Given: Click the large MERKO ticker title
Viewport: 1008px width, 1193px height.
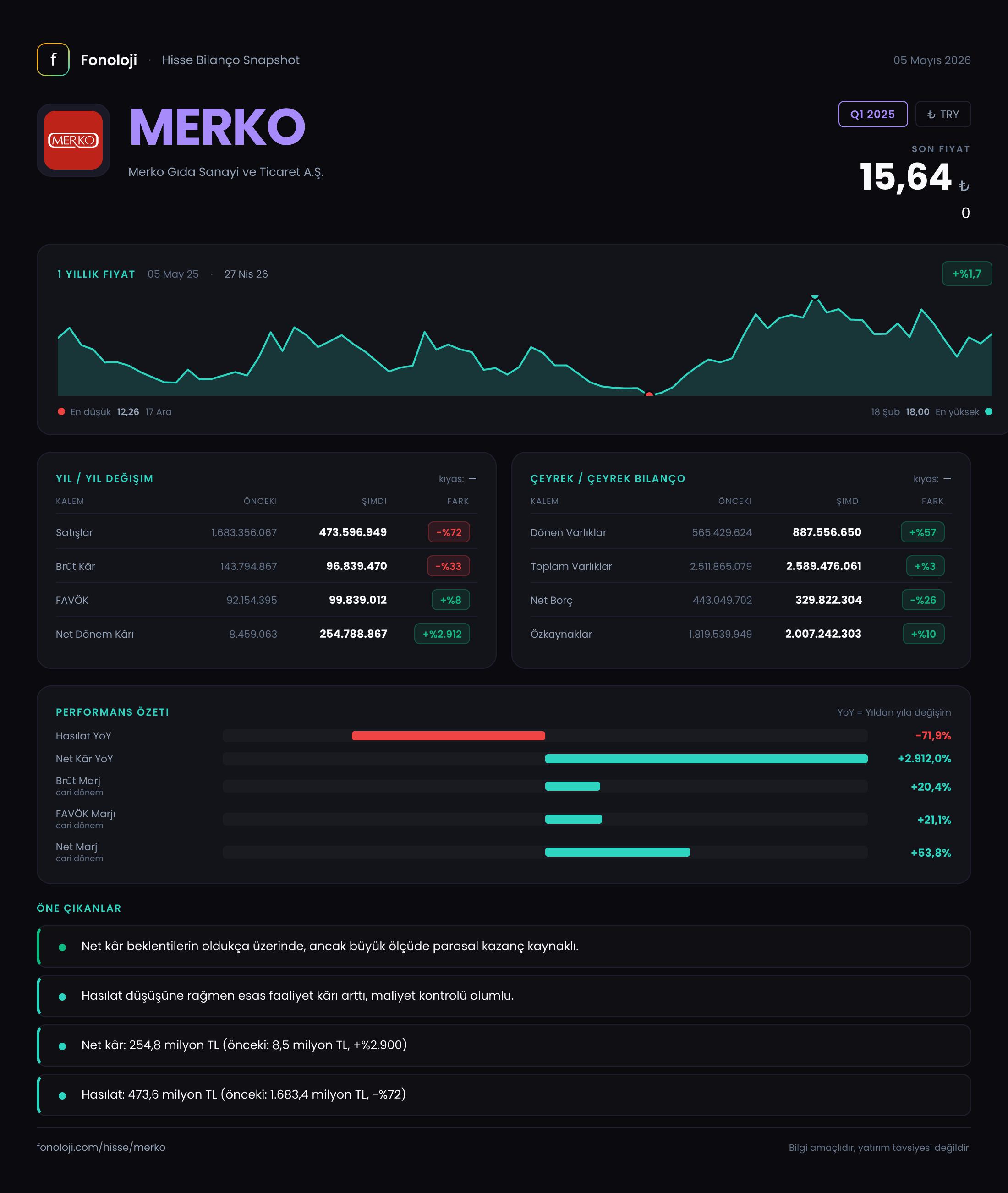Looking at the screenshot, I should coord(217,127).
